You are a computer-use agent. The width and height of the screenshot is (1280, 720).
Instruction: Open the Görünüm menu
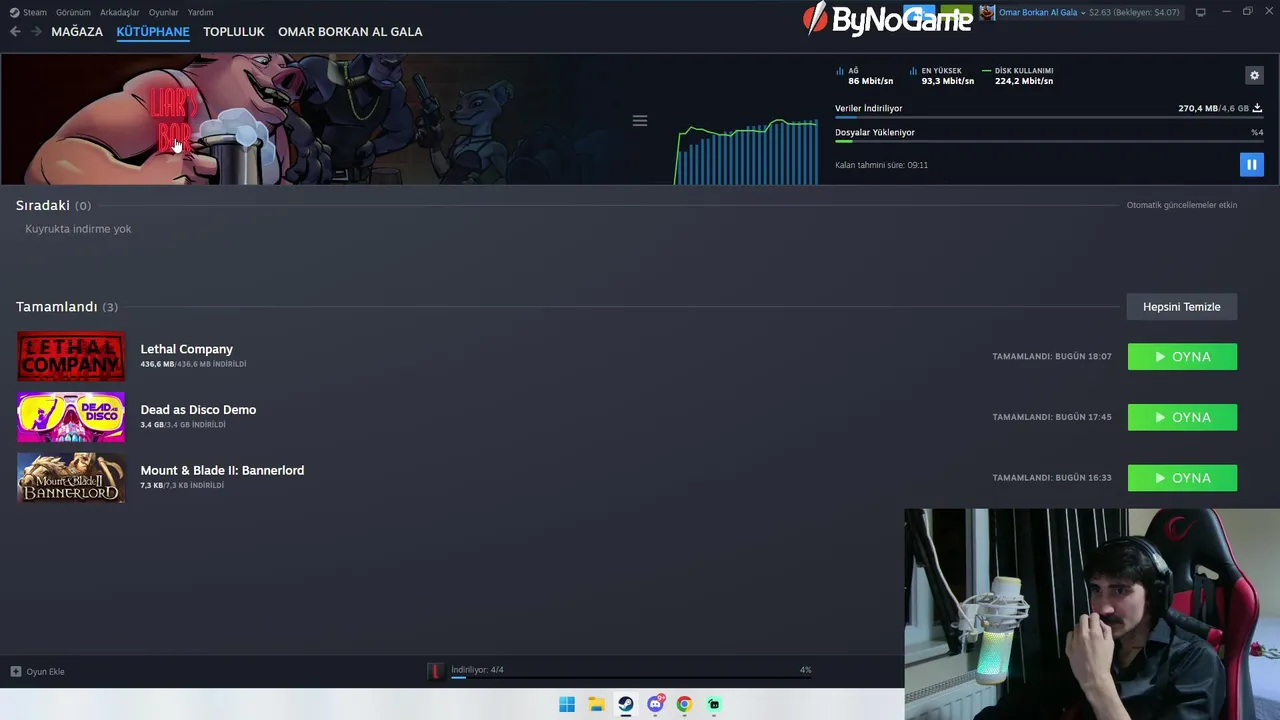[73, 12]
